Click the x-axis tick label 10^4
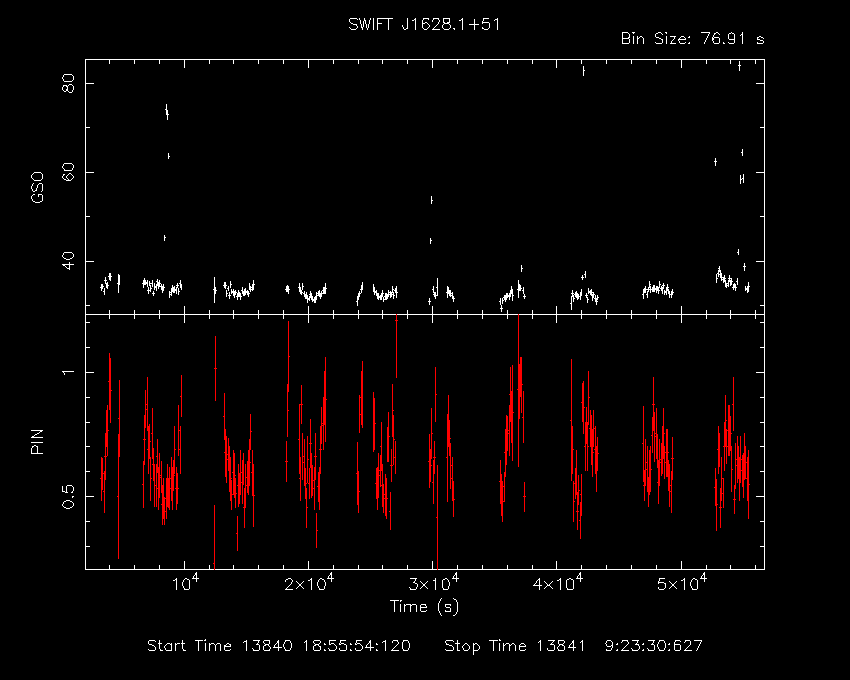Image resolution: width=850 pixels, height=680 pixels. click(x=184, y=583)
